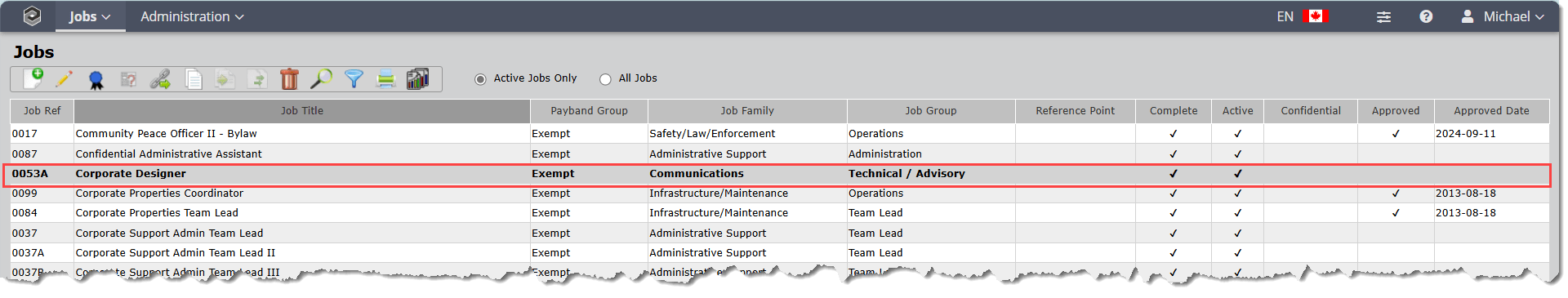
Task: Click the EN language selector
Action: point(1285,16)
